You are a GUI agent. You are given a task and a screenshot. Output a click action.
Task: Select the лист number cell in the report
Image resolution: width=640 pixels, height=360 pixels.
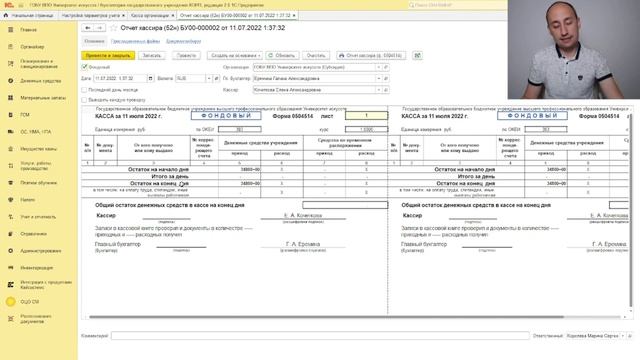coord(366,116)
